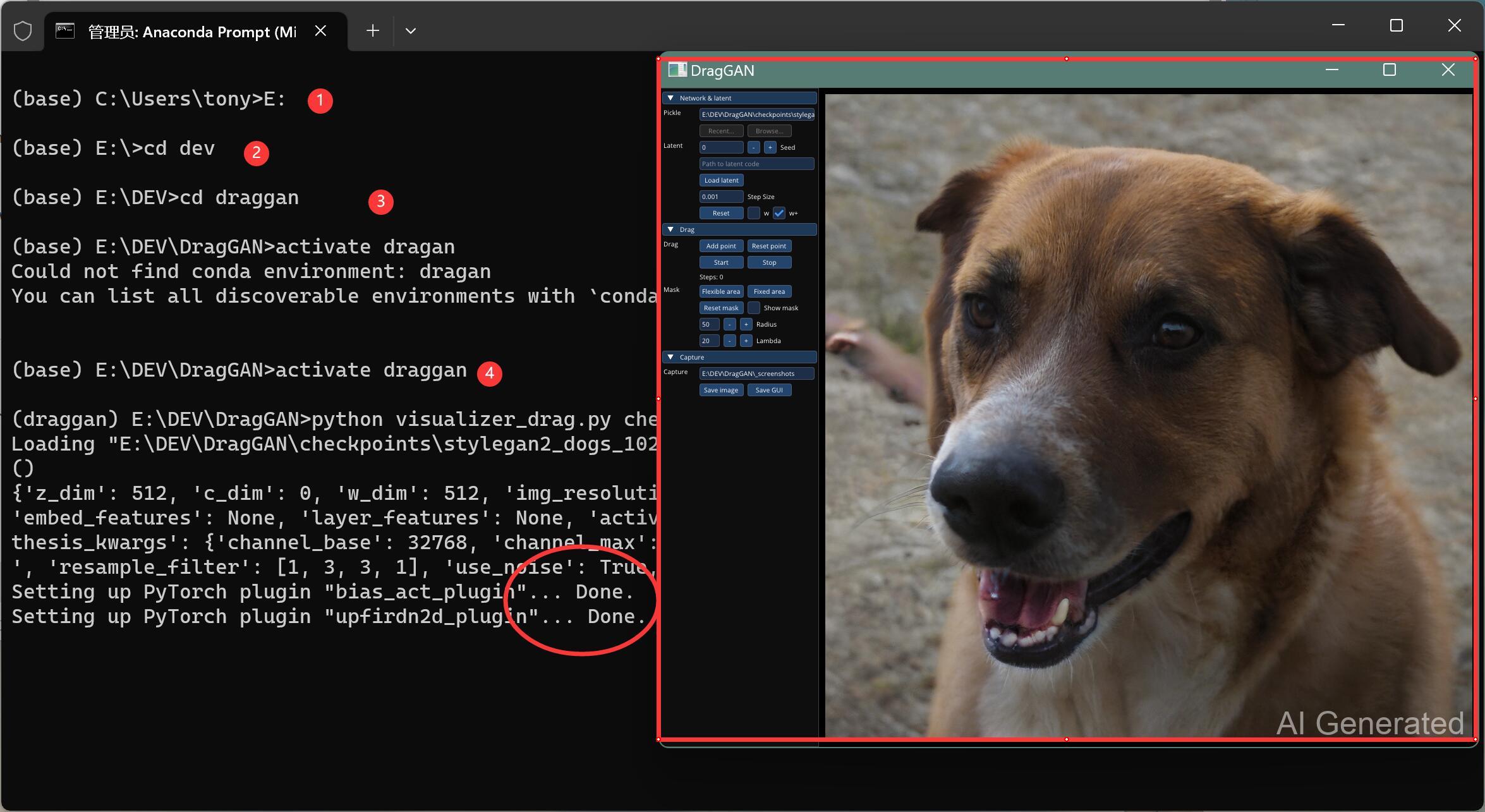1485x812 pixels.
Task: Click the Radius value field
Action: tap(709, 324)
